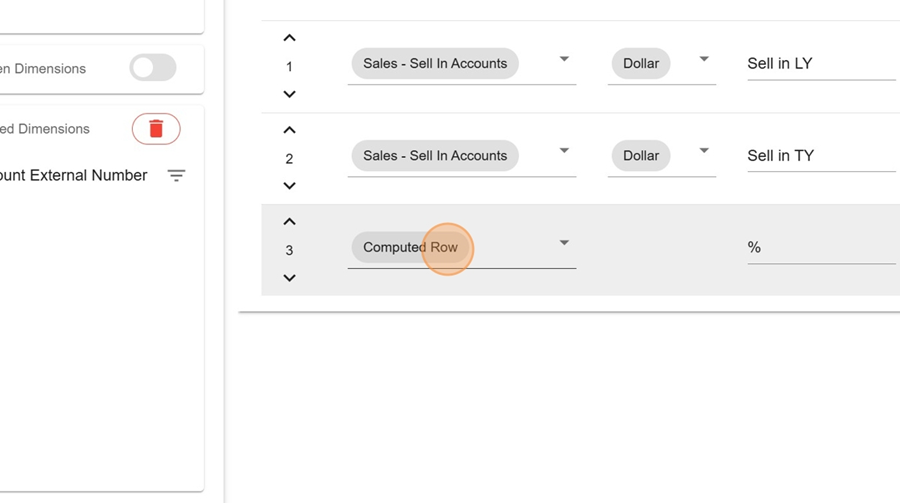This screenshot has width=900, height=503.
Task: Edit the Sell in LY label field
Action: pos(821,64)
